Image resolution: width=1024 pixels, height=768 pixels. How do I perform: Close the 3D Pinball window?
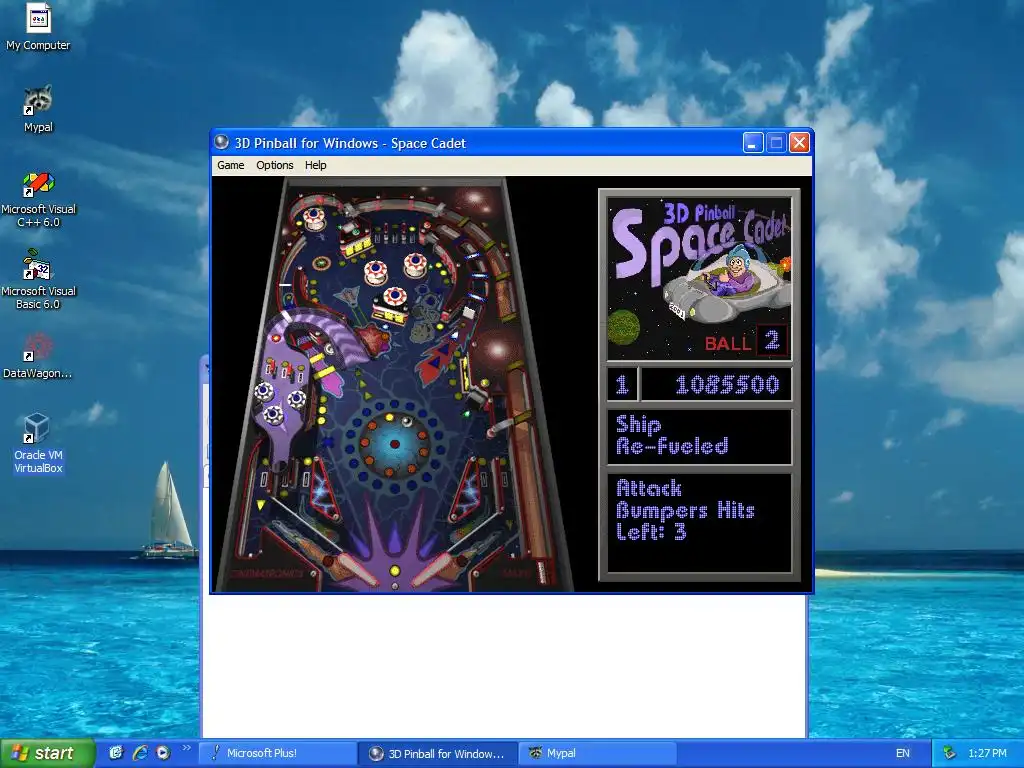point(799,142)
